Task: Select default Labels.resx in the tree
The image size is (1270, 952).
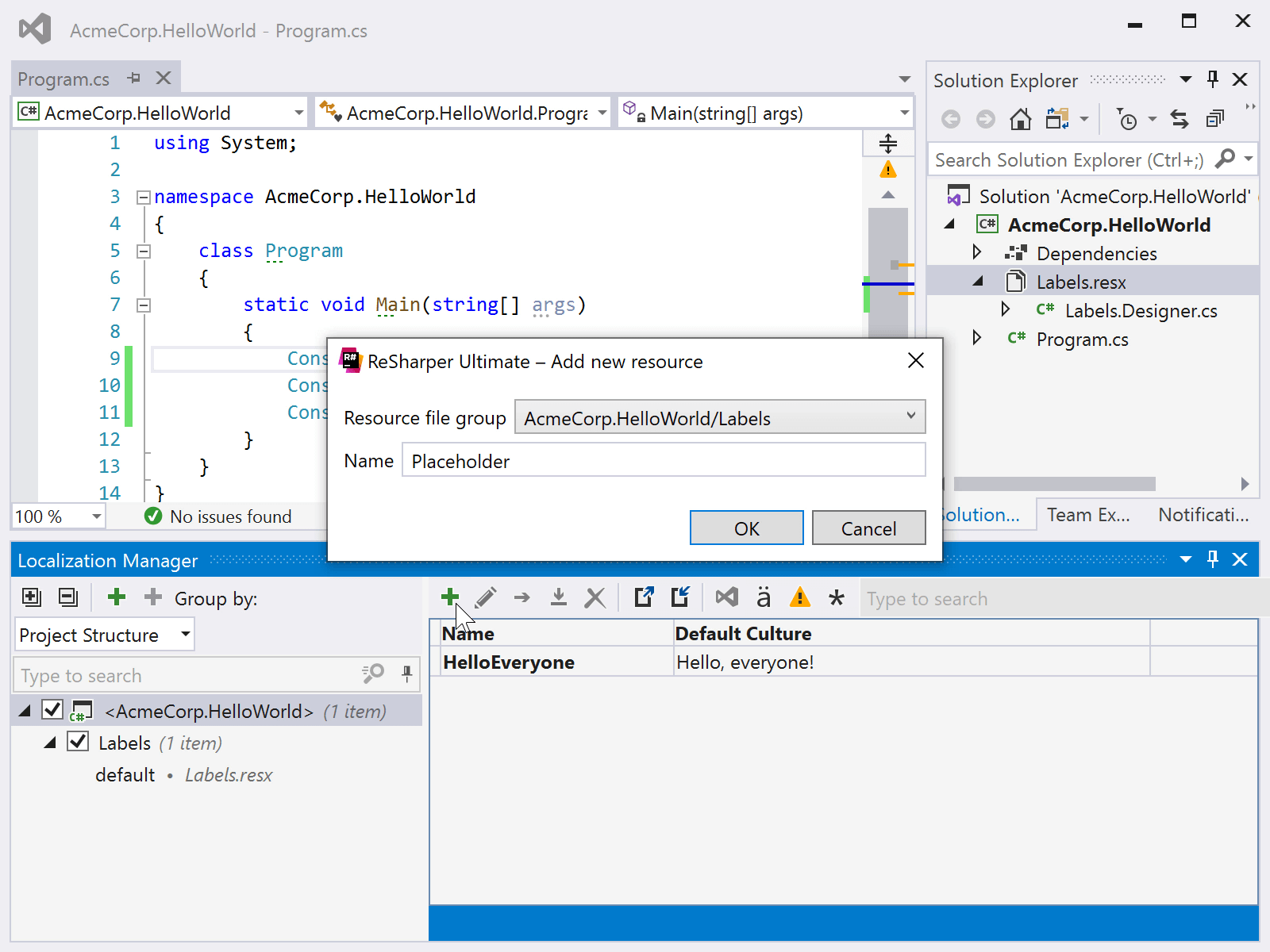Action: click(x=183, y=774)
